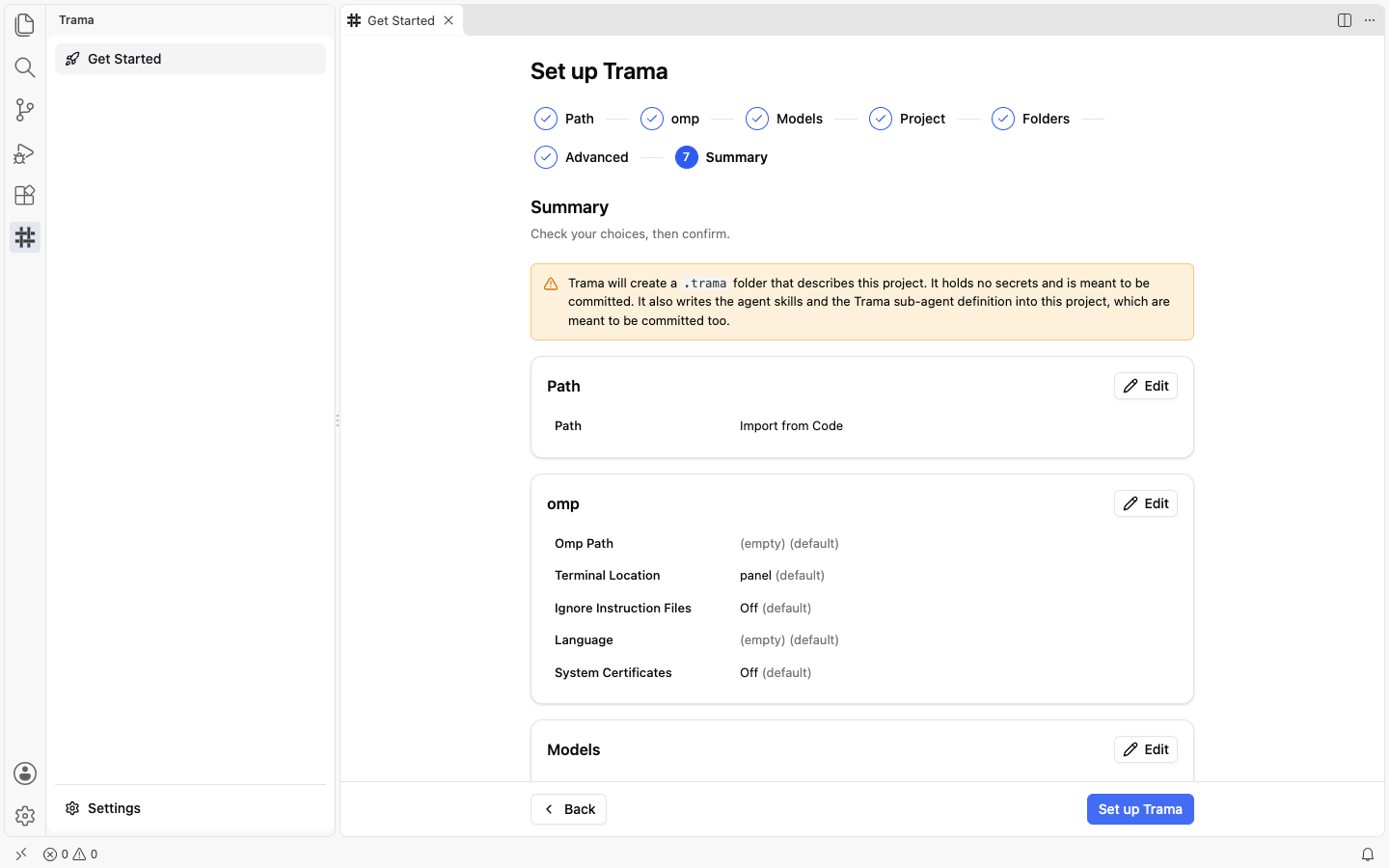Open the Source Control icon
The image size is (1389, 868).
tap(25, 110)
